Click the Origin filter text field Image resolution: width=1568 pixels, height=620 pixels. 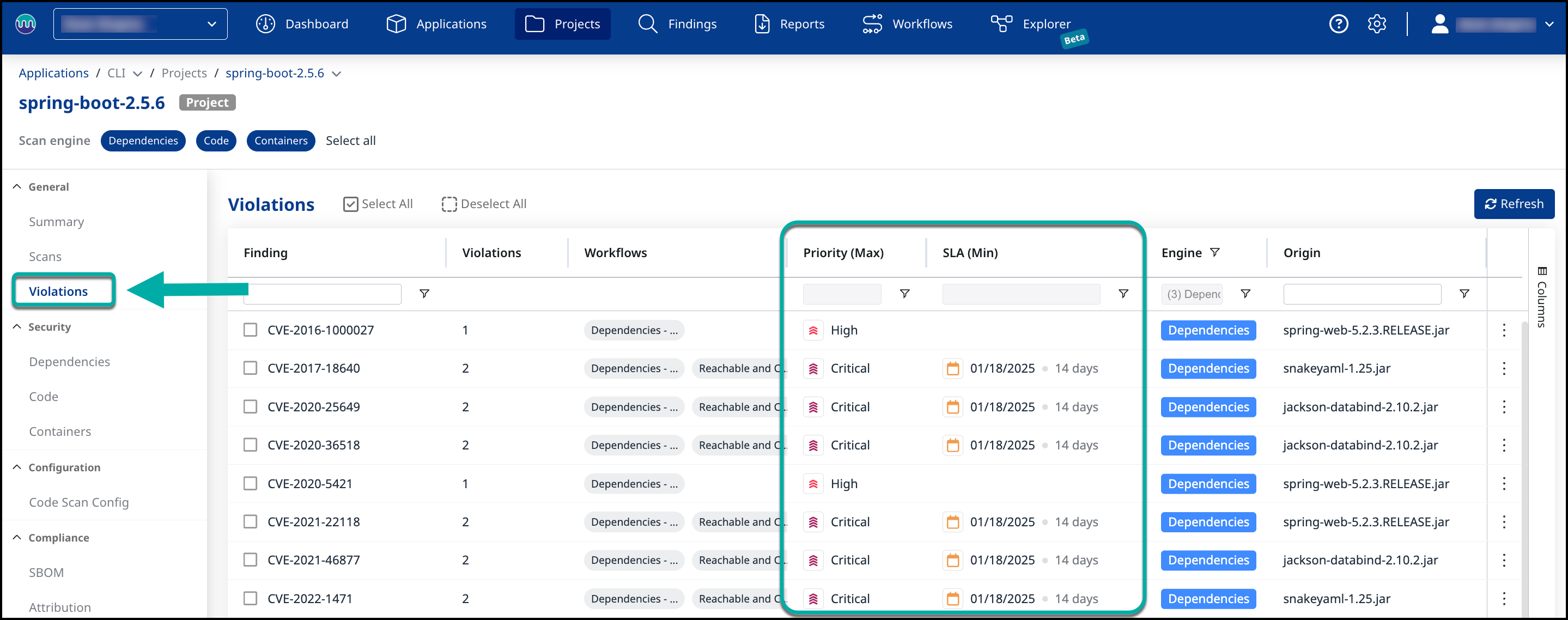pyautogui.click(x=1361, y=294)
